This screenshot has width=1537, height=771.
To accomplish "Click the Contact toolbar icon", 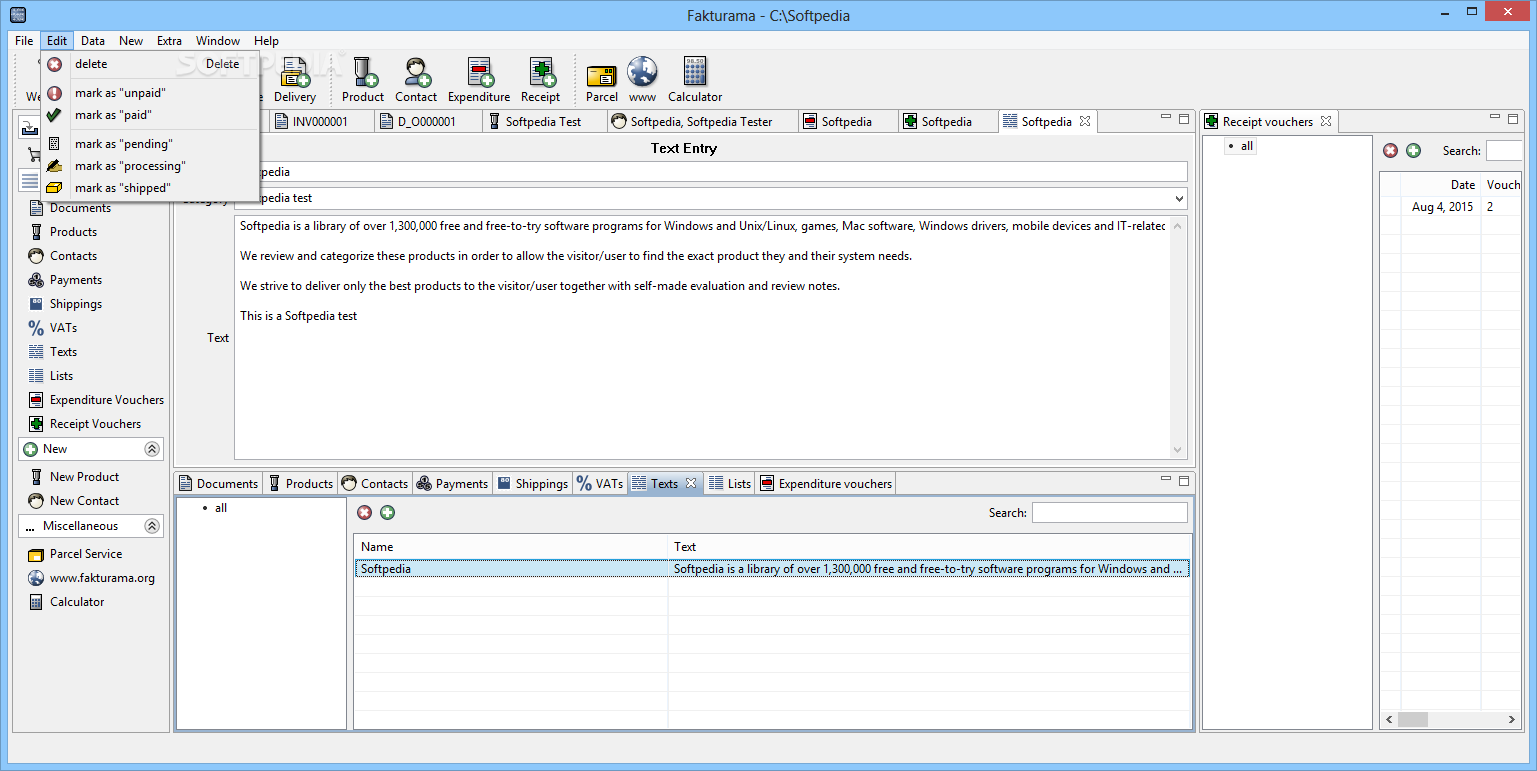I will point(416,80).
